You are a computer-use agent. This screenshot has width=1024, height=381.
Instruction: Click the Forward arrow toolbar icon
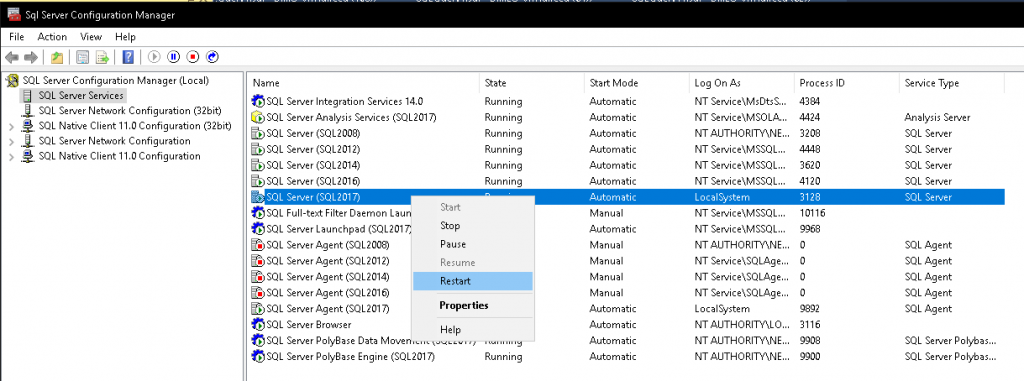[31, 58]
